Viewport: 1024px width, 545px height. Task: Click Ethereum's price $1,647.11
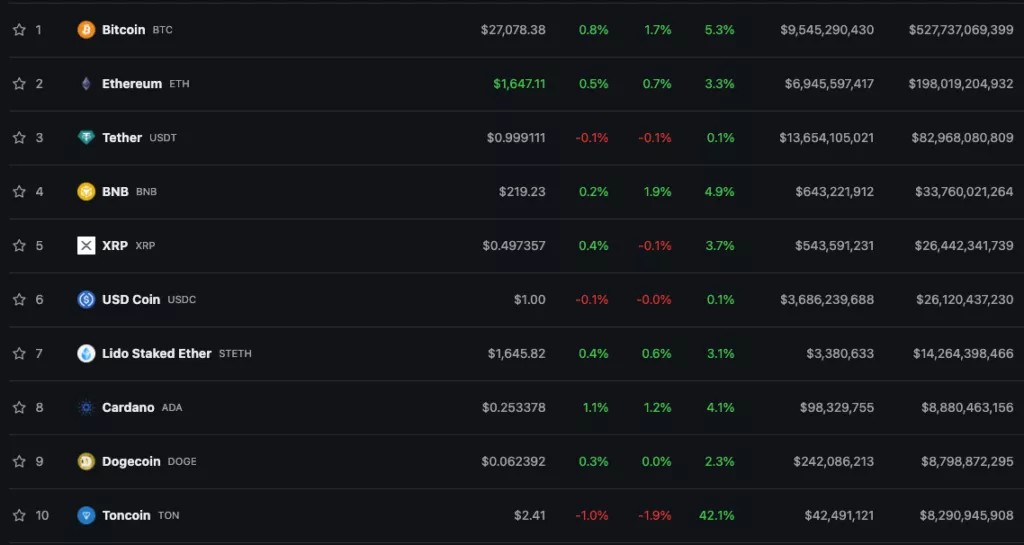click(519, 84)
